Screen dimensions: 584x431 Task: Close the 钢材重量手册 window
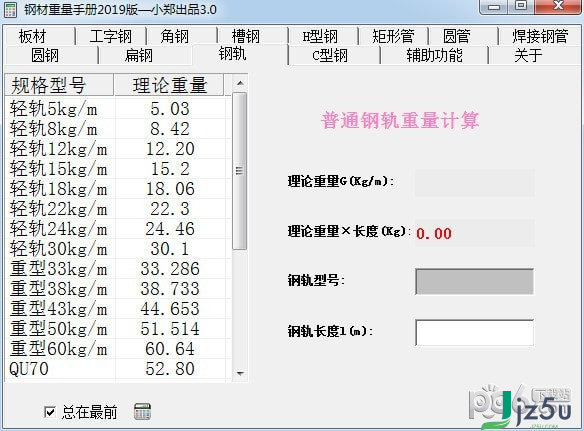(x=558, y=7)
